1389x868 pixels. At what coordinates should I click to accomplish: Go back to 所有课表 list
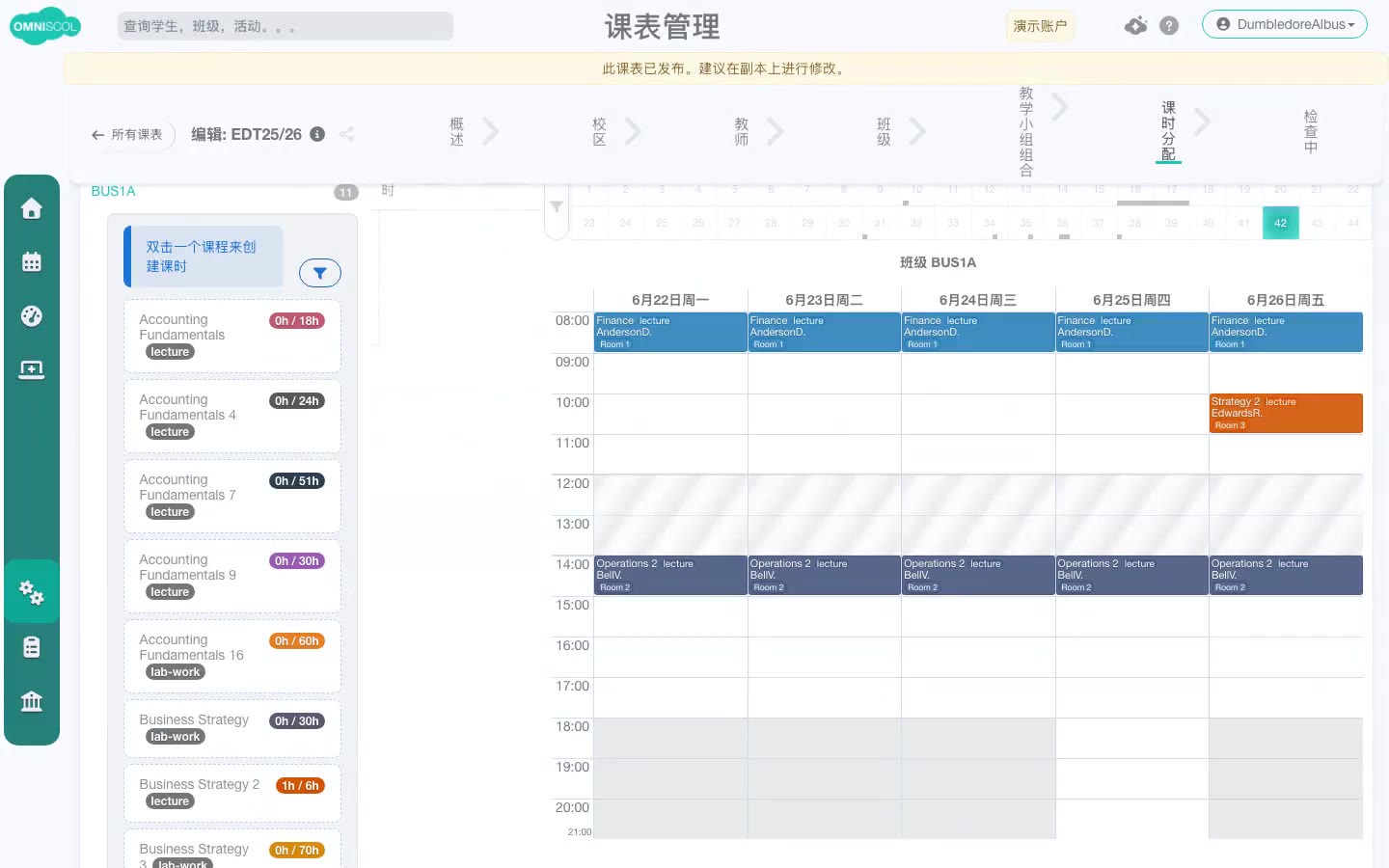(127, 135)
